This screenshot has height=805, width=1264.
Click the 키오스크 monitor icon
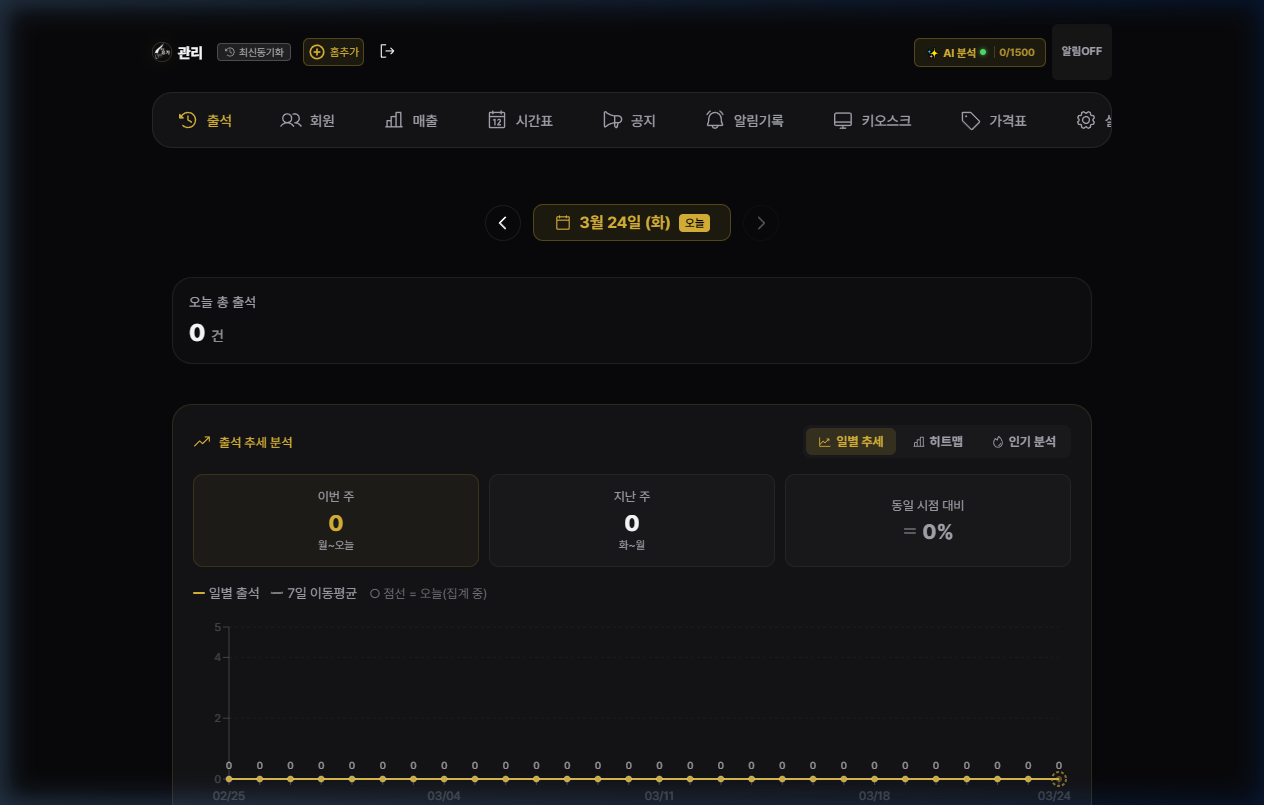pos(843,120)
